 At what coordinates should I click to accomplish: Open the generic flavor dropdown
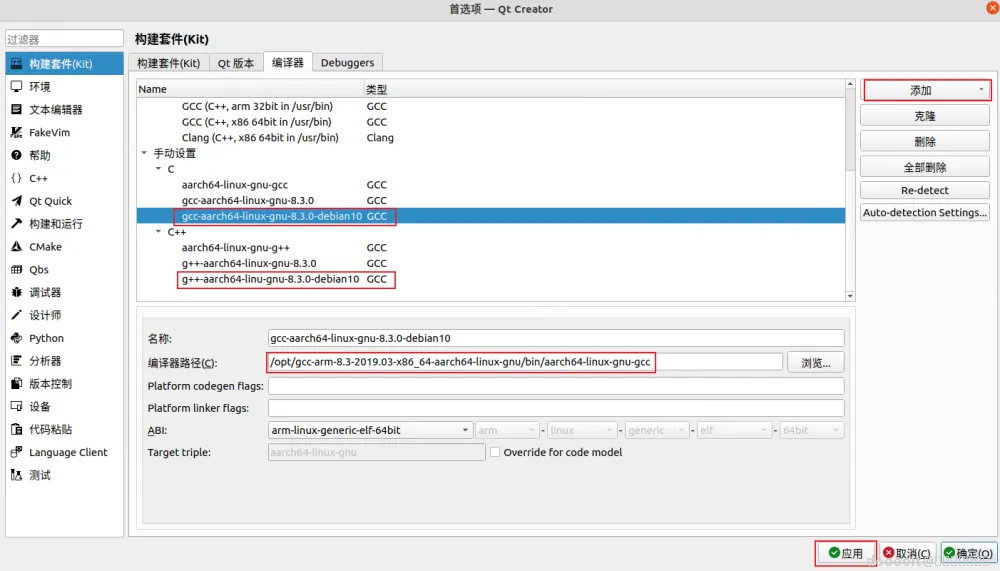(656, 430)
